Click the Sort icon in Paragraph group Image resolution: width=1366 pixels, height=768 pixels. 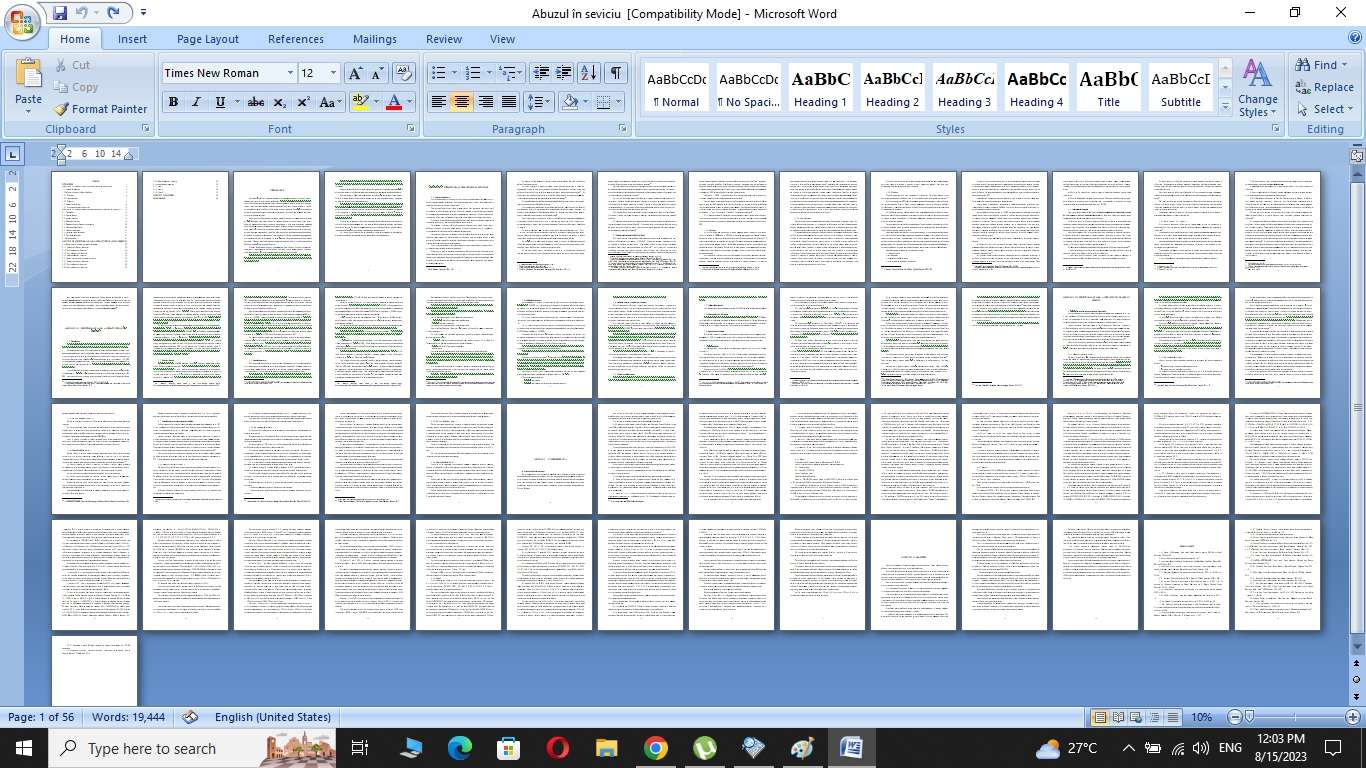click(589, 73)
